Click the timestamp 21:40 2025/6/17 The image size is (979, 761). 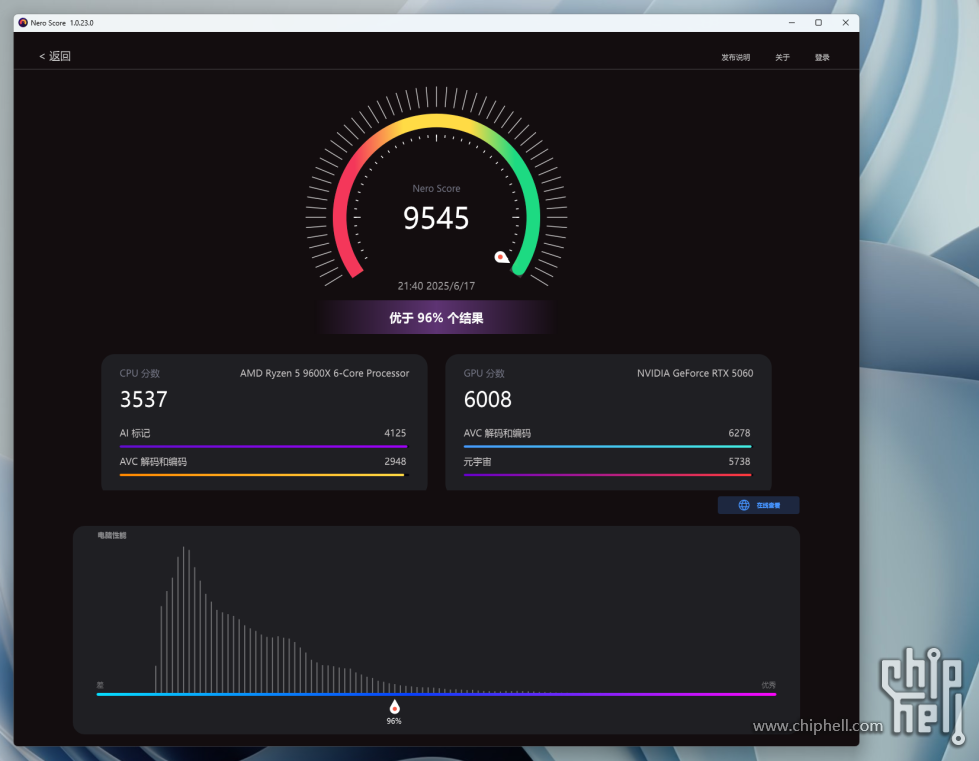coord(436,286)
